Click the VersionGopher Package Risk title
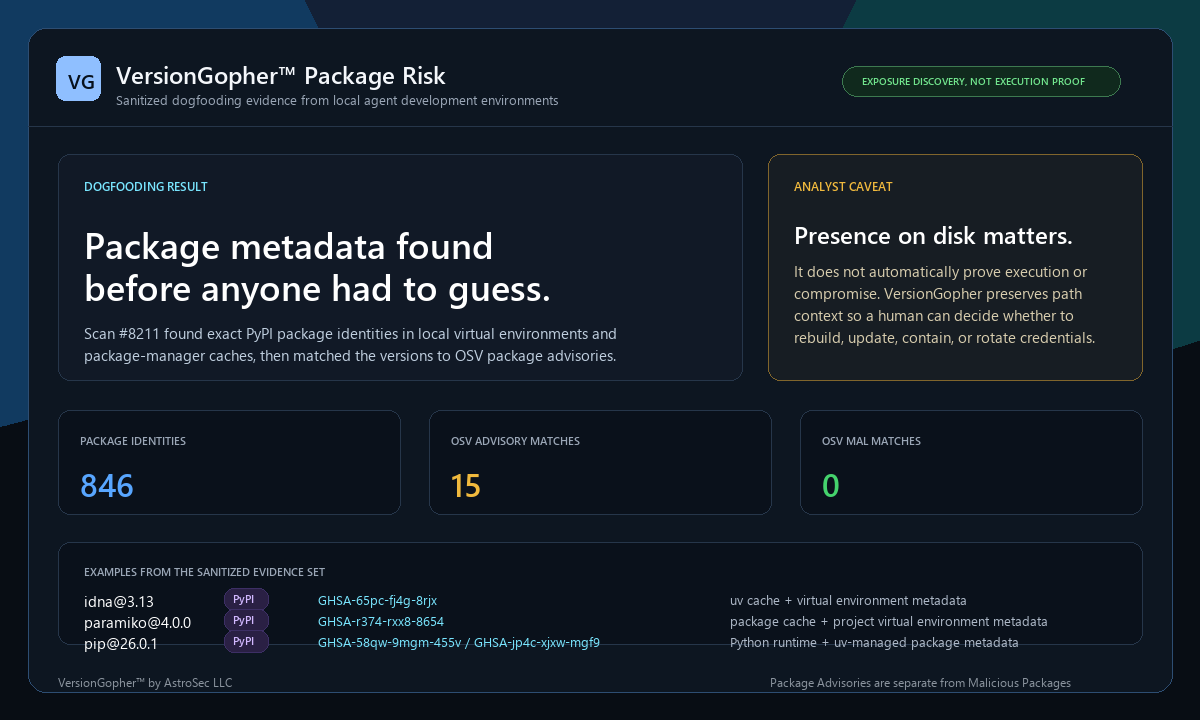The height and width of the screenshot is (720, 1200). click(x=281, y=76)
